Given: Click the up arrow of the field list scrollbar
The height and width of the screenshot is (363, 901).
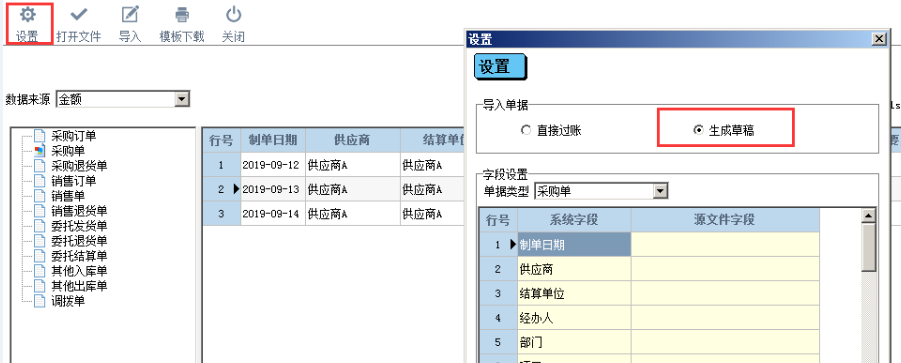Looking at the screenshot, I should coord(869,216).
